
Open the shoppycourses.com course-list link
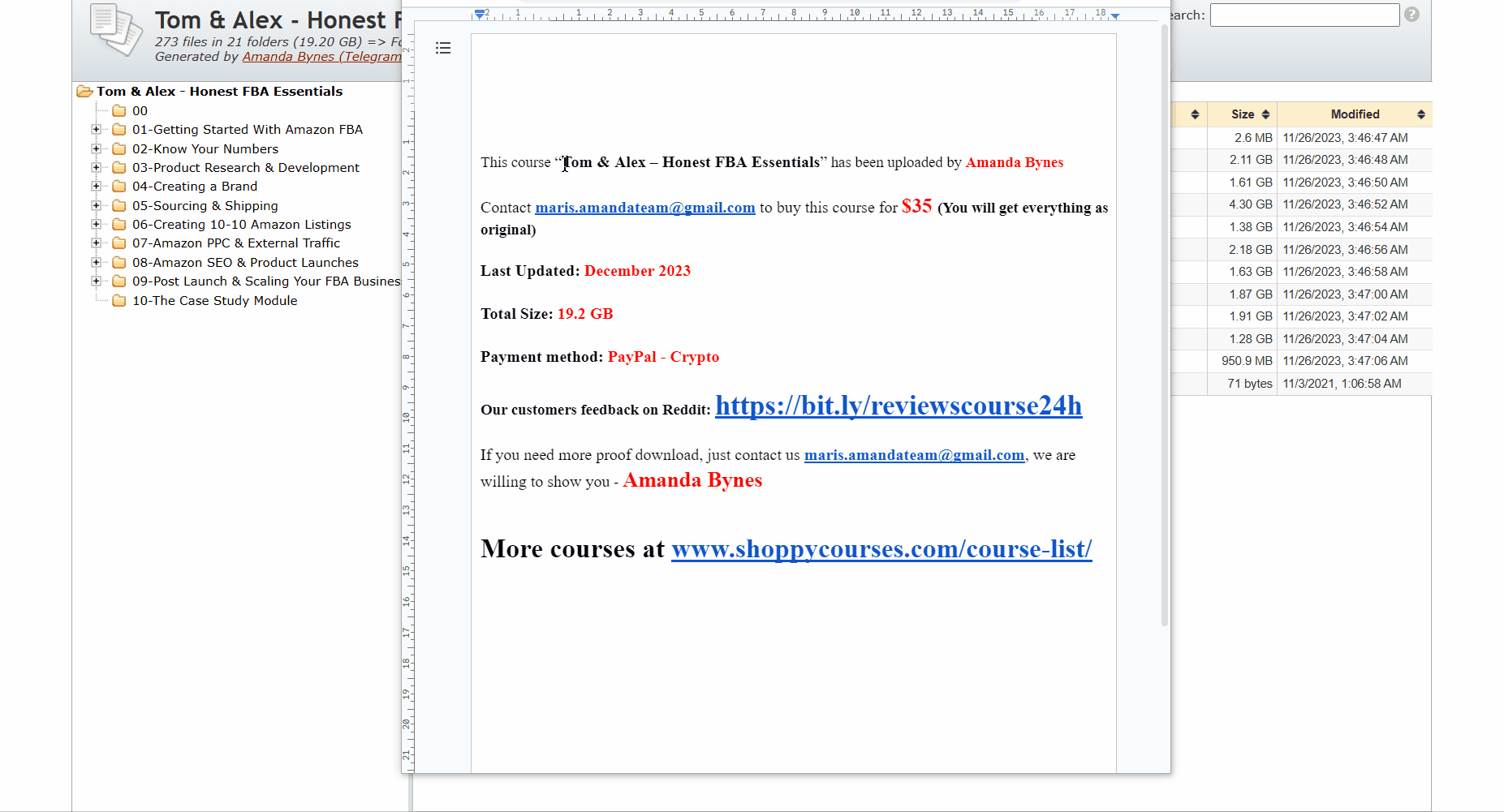pos(881,549)
